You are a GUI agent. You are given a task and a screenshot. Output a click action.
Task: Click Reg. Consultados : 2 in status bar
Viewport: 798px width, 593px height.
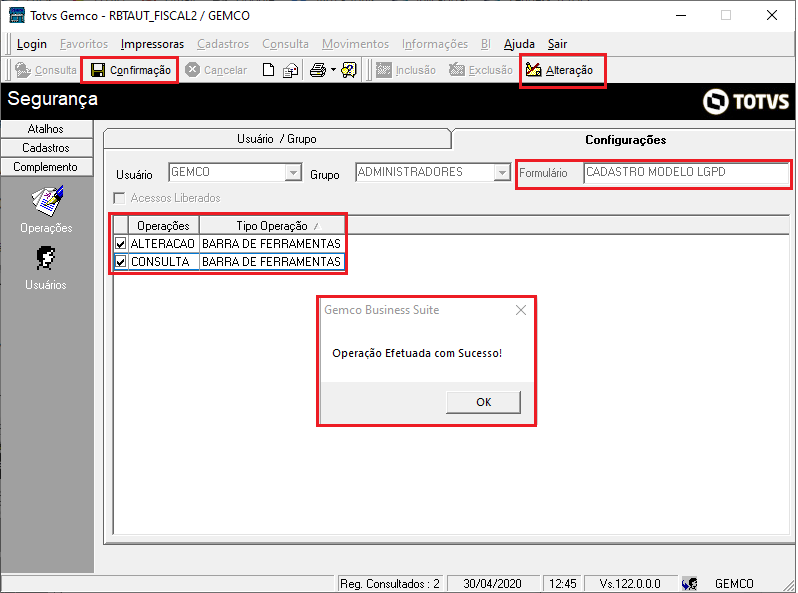click(x=390, y=583)
